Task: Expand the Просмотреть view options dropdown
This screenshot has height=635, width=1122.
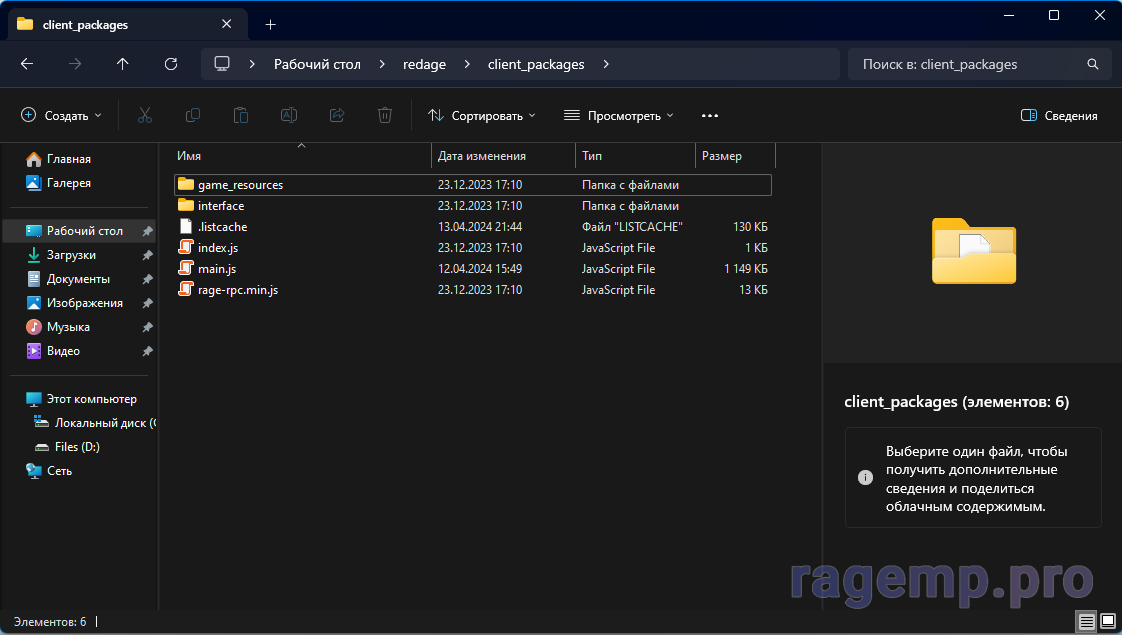Action: click(618, 116)
